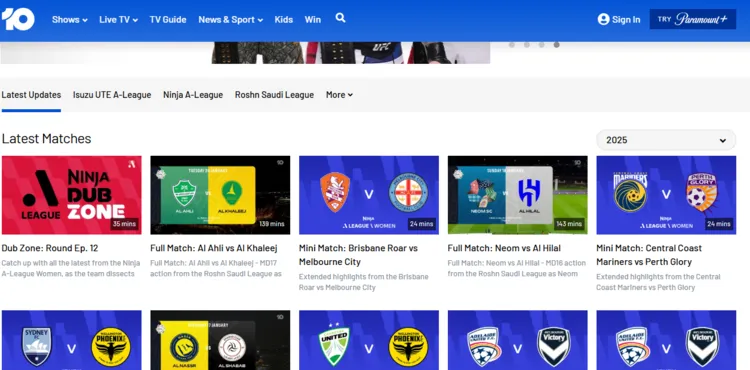Click title Mini Match: Central Coast Mariners vs Perth Glory

coord(649,255)
